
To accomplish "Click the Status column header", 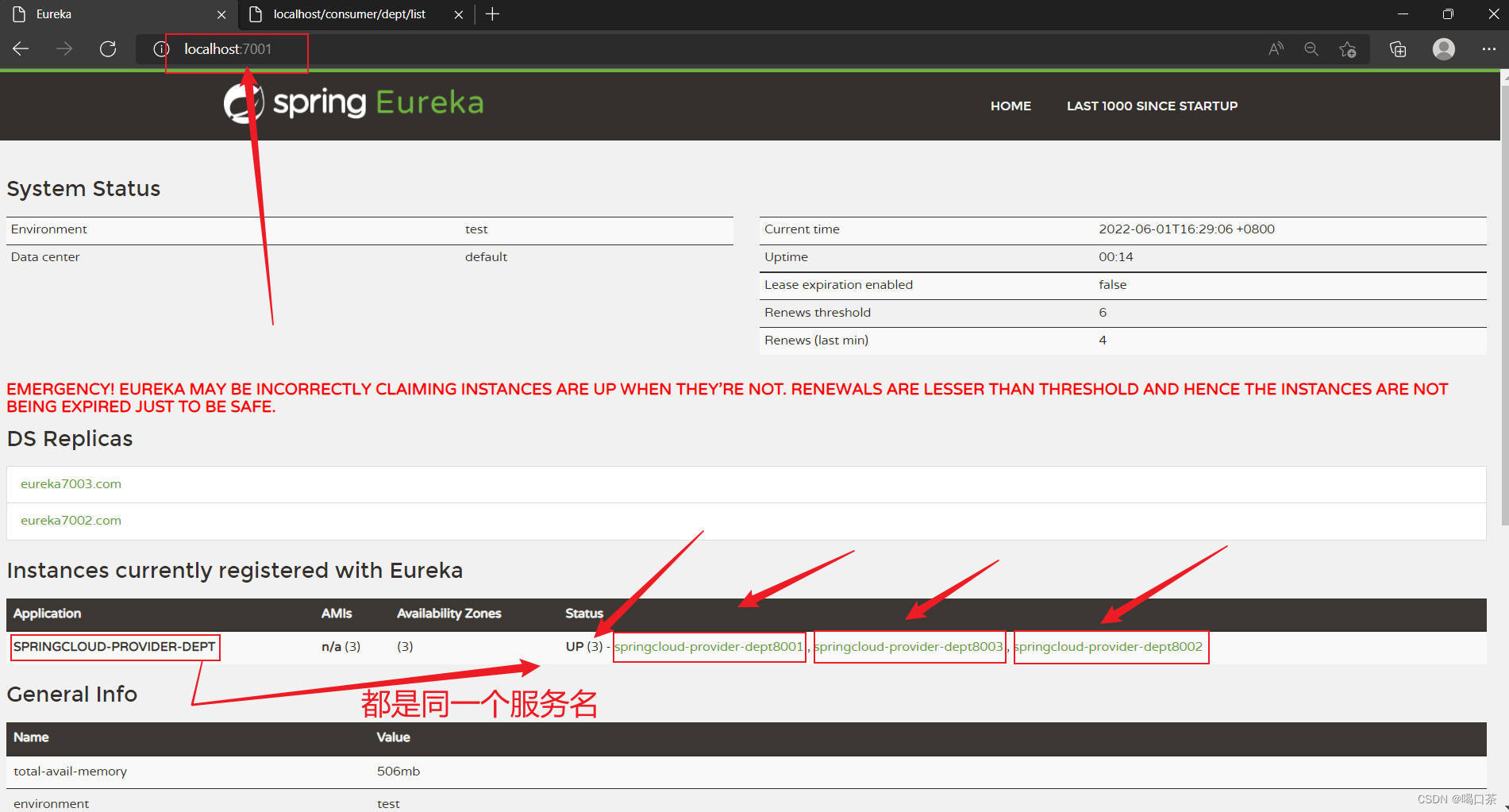I will (584, 614).
